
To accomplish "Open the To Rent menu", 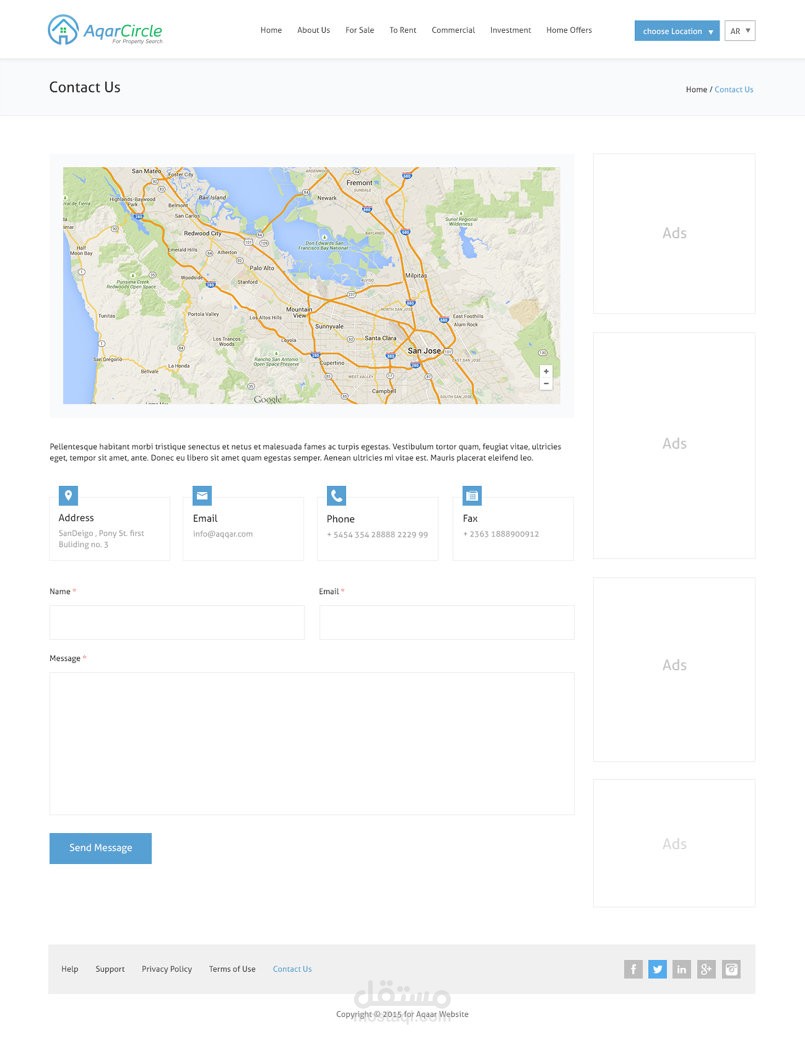I will (x=403, y=30).
